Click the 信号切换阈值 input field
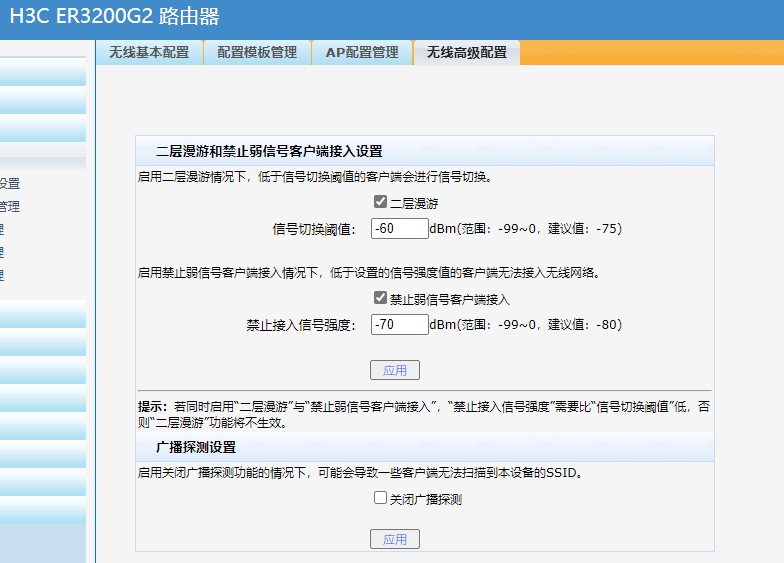The image size is (784, 563). [400, 228]
